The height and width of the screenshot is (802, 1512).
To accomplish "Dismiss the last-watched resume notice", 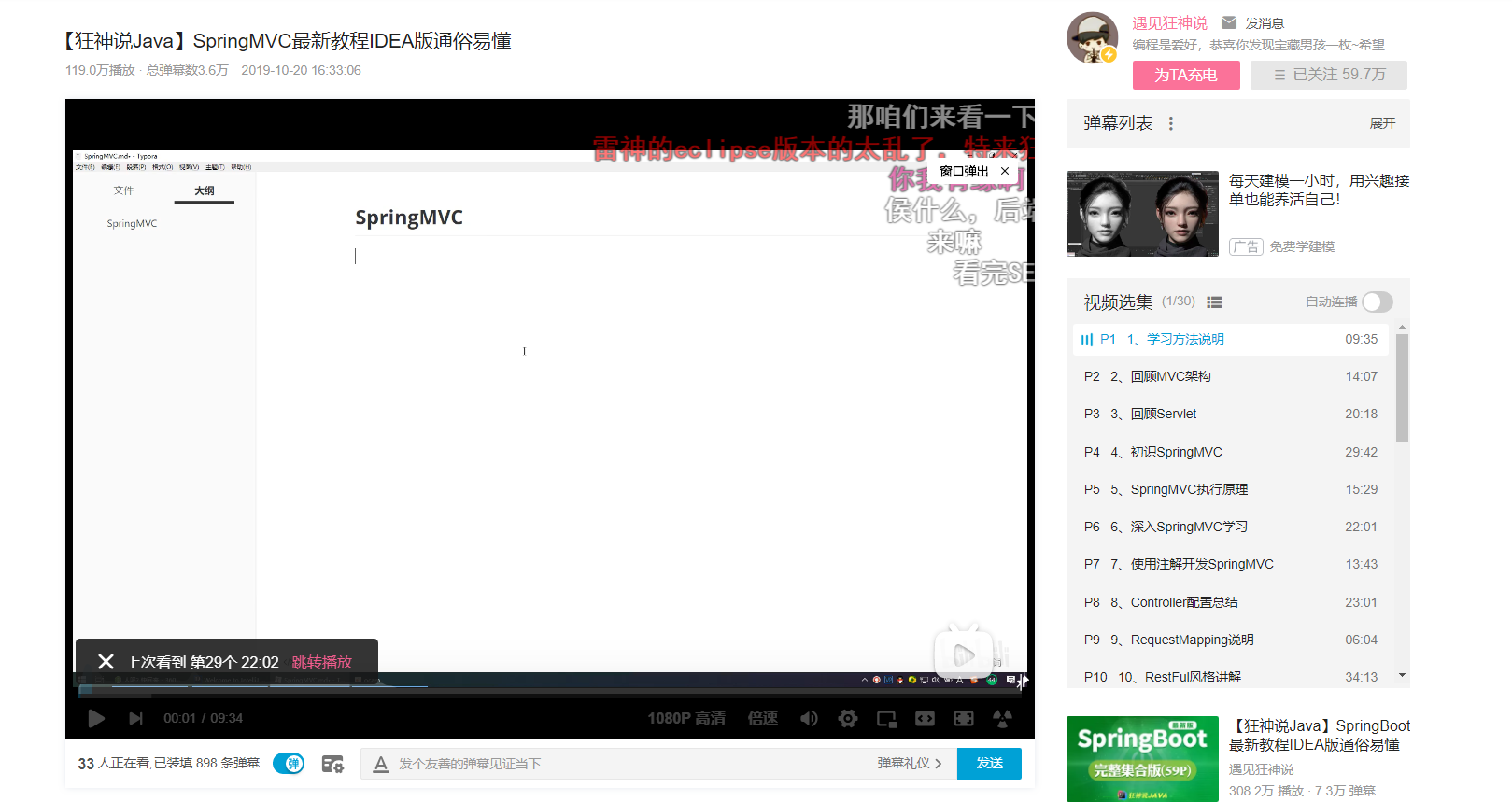I will coord(106,661).
